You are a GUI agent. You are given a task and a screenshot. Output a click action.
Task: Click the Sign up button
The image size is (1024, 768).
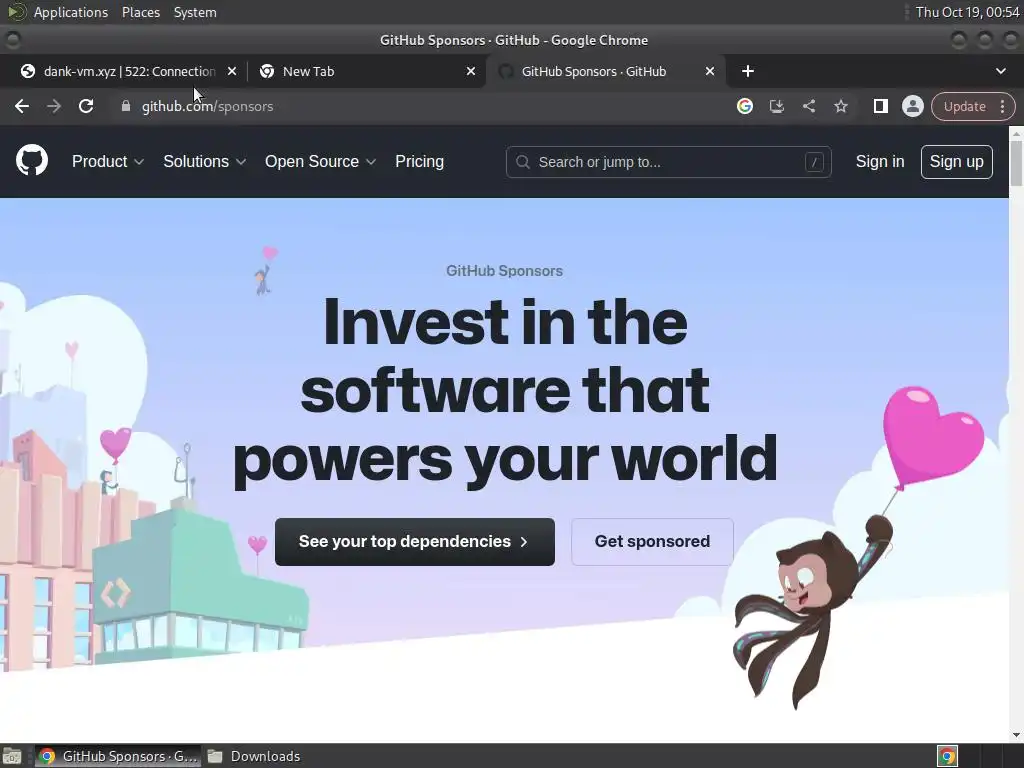pos(957,161)
